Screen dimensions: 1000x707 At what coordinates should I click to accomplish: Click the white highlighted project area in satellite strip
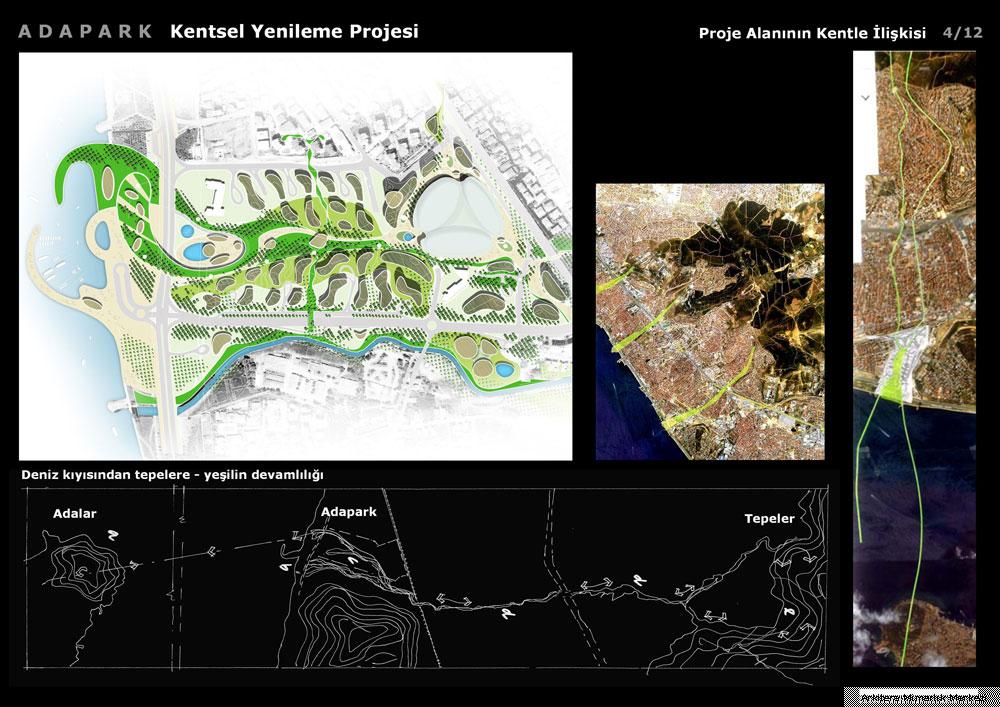(x=902, y=367)
